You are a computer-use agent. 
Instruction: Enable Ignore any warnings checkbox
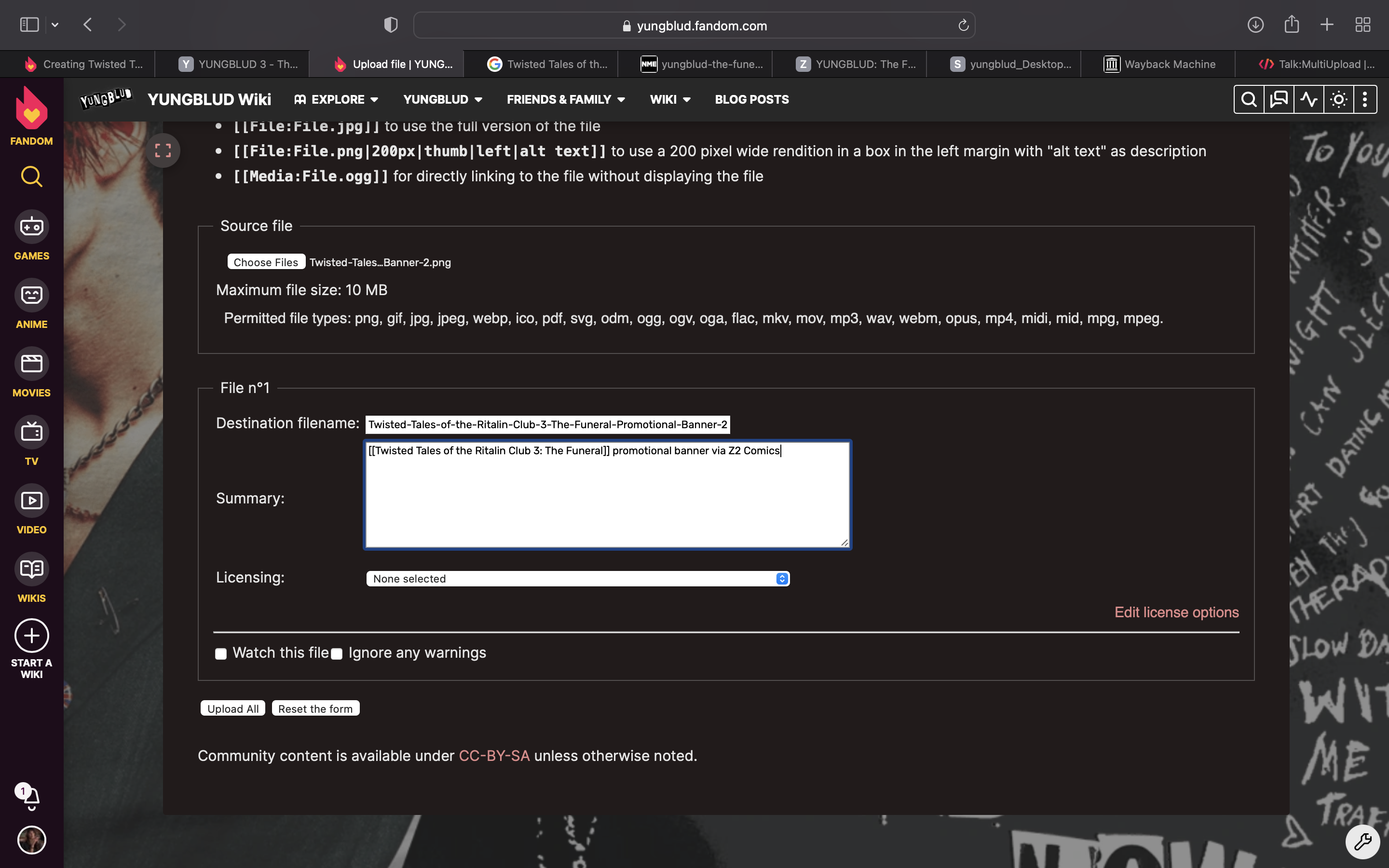[337, 654]
